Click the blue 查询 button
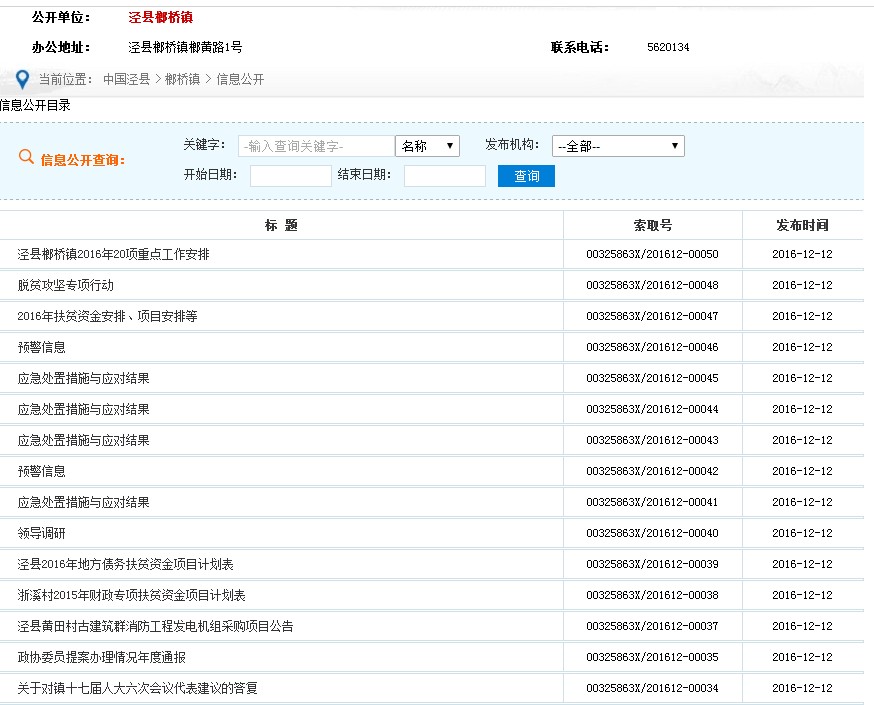 tap(526, 176)
